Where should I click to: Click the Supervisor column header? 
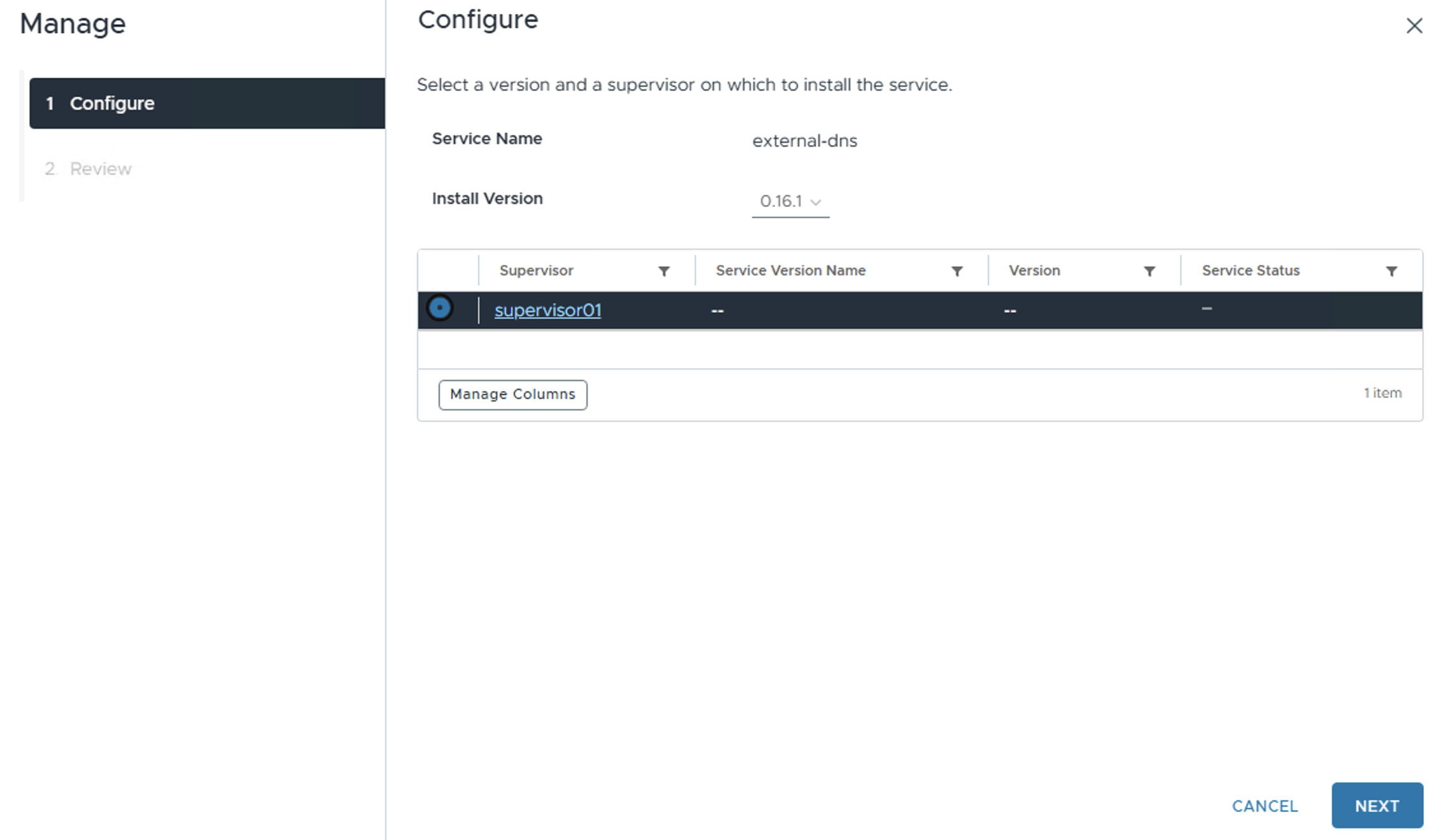[x=536, y=271]
